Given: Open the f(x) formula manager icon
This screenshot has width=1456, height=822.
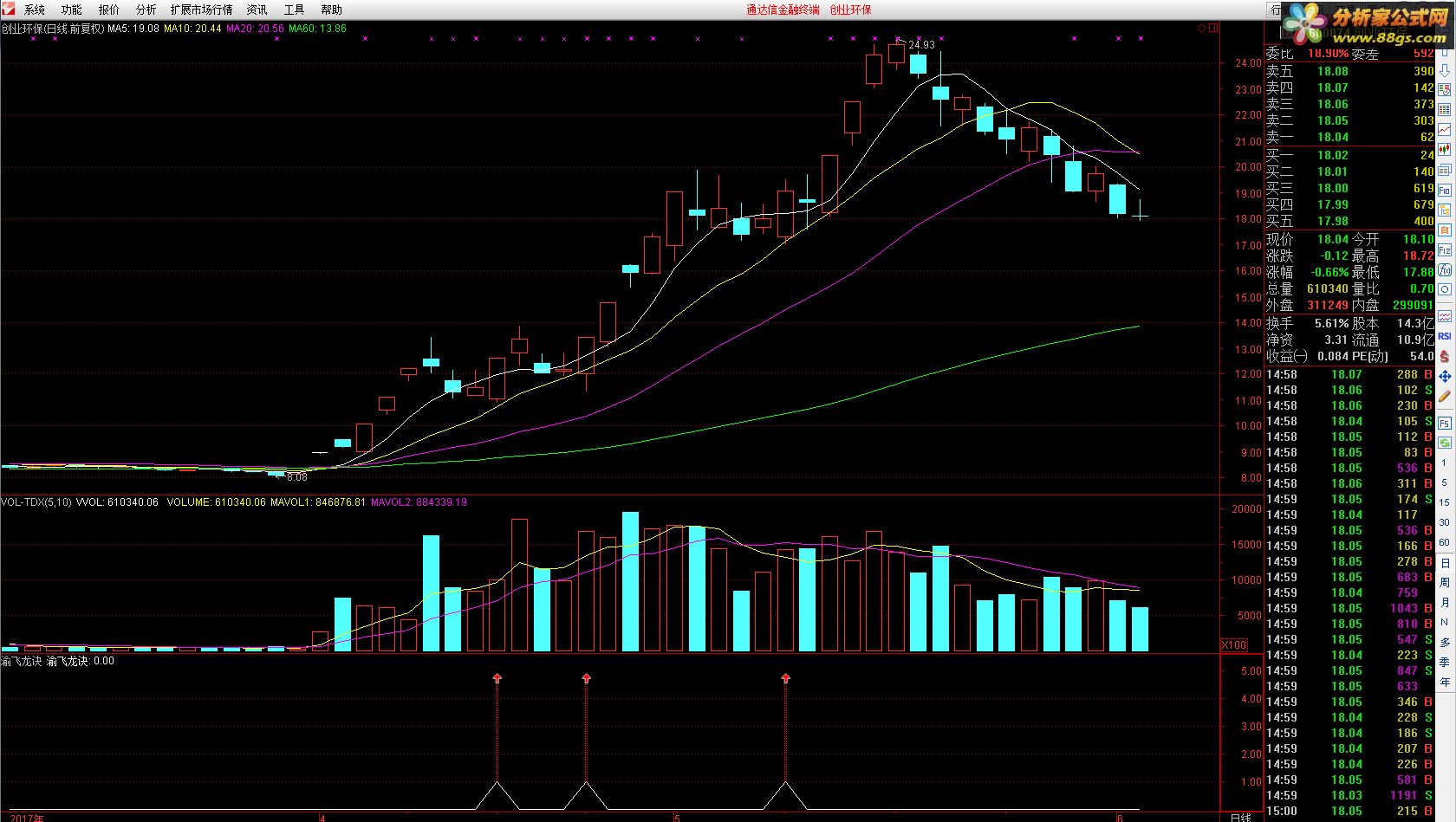Looking at the screenshot, I should tap(1445, 269).
